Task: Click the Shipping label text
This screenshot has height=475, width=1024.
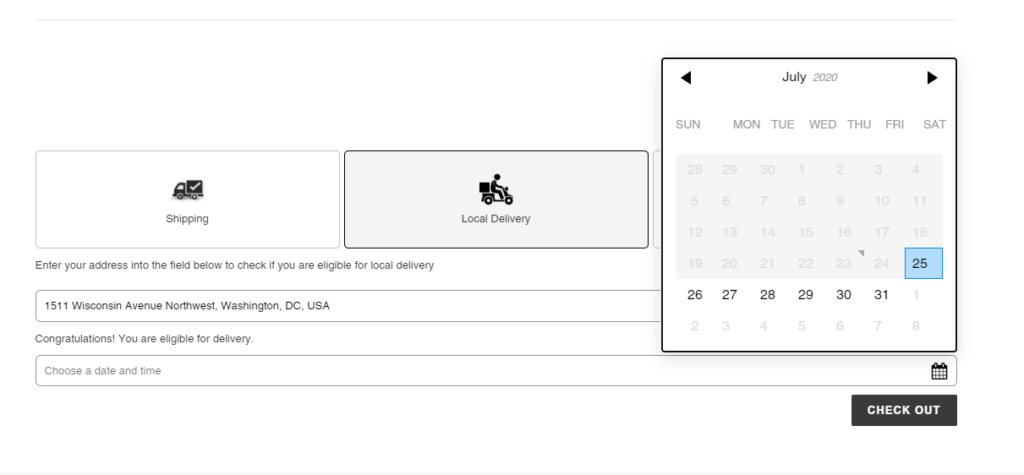Action: coord(187,218)
